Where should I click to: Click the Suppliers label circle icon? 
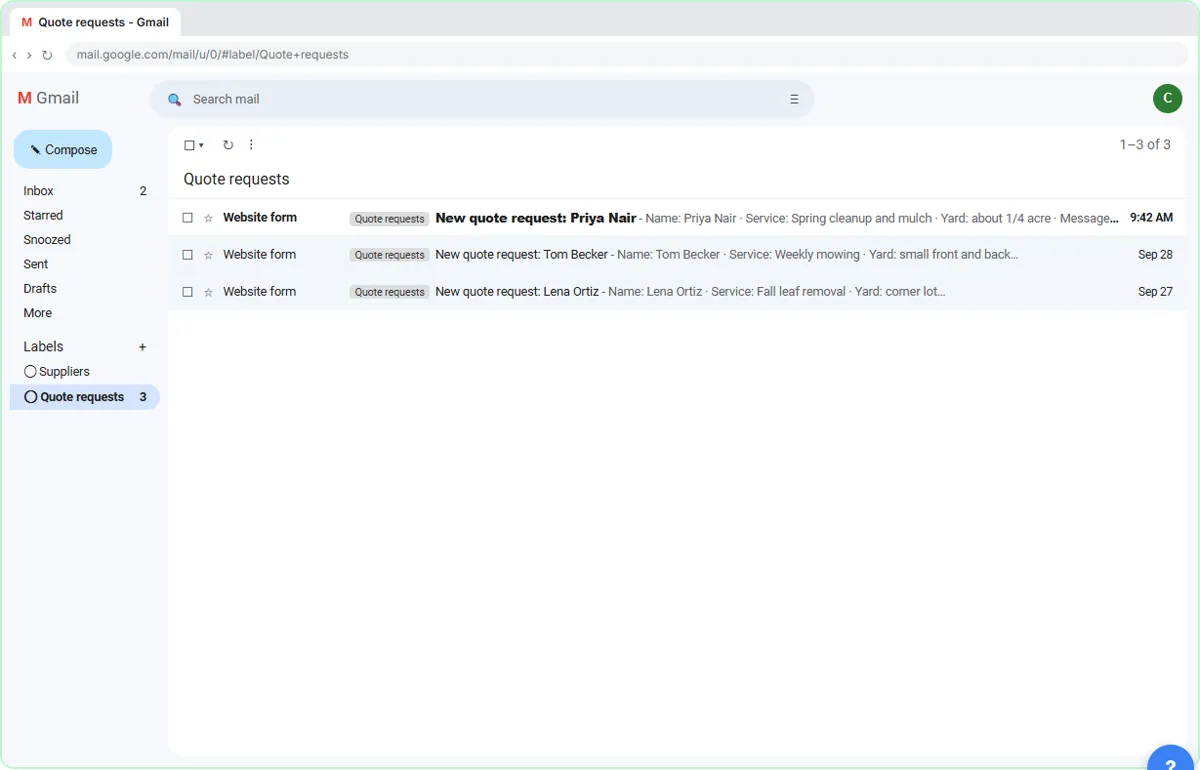[x=30, y=371]
